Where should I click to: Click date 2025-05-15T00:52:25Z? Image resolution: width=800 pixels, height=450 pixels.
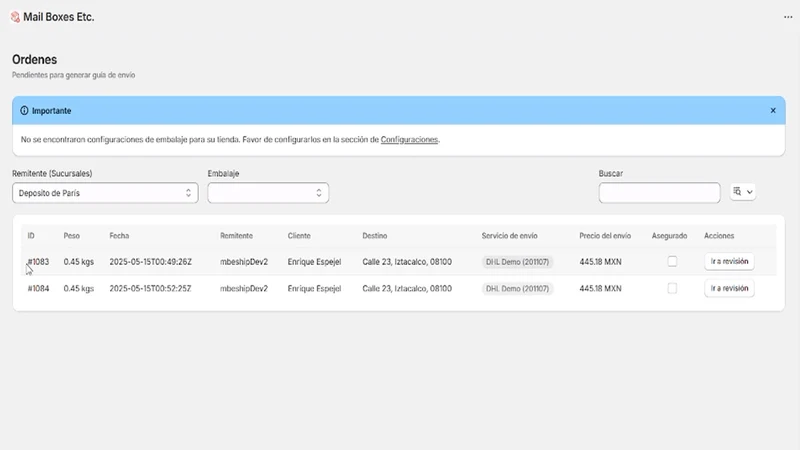(x=151, y=288)
